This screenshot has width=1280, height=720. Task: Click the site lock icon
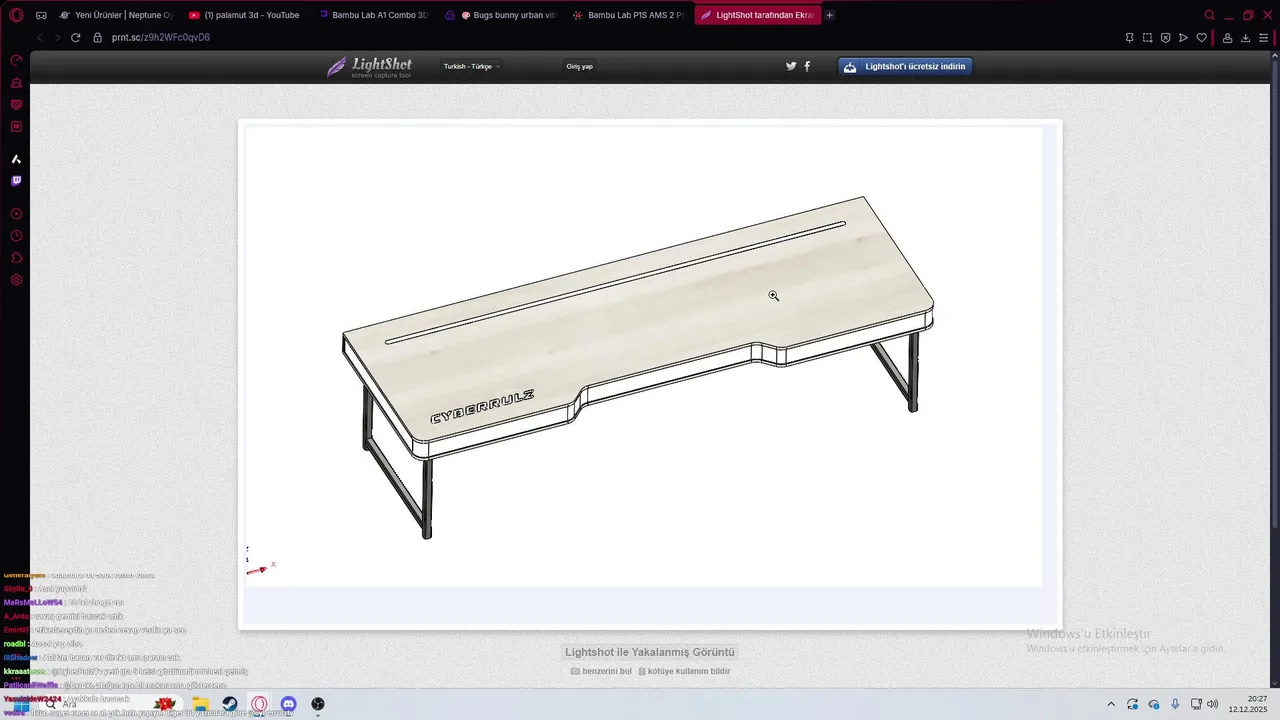pyautogui.click(x=98, y=38)
